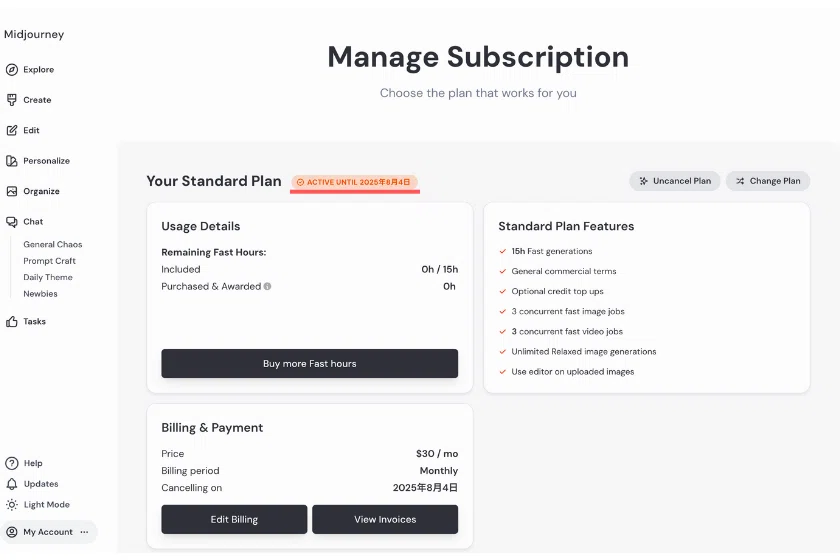Click the Create brush icon

tap(12, 100)
